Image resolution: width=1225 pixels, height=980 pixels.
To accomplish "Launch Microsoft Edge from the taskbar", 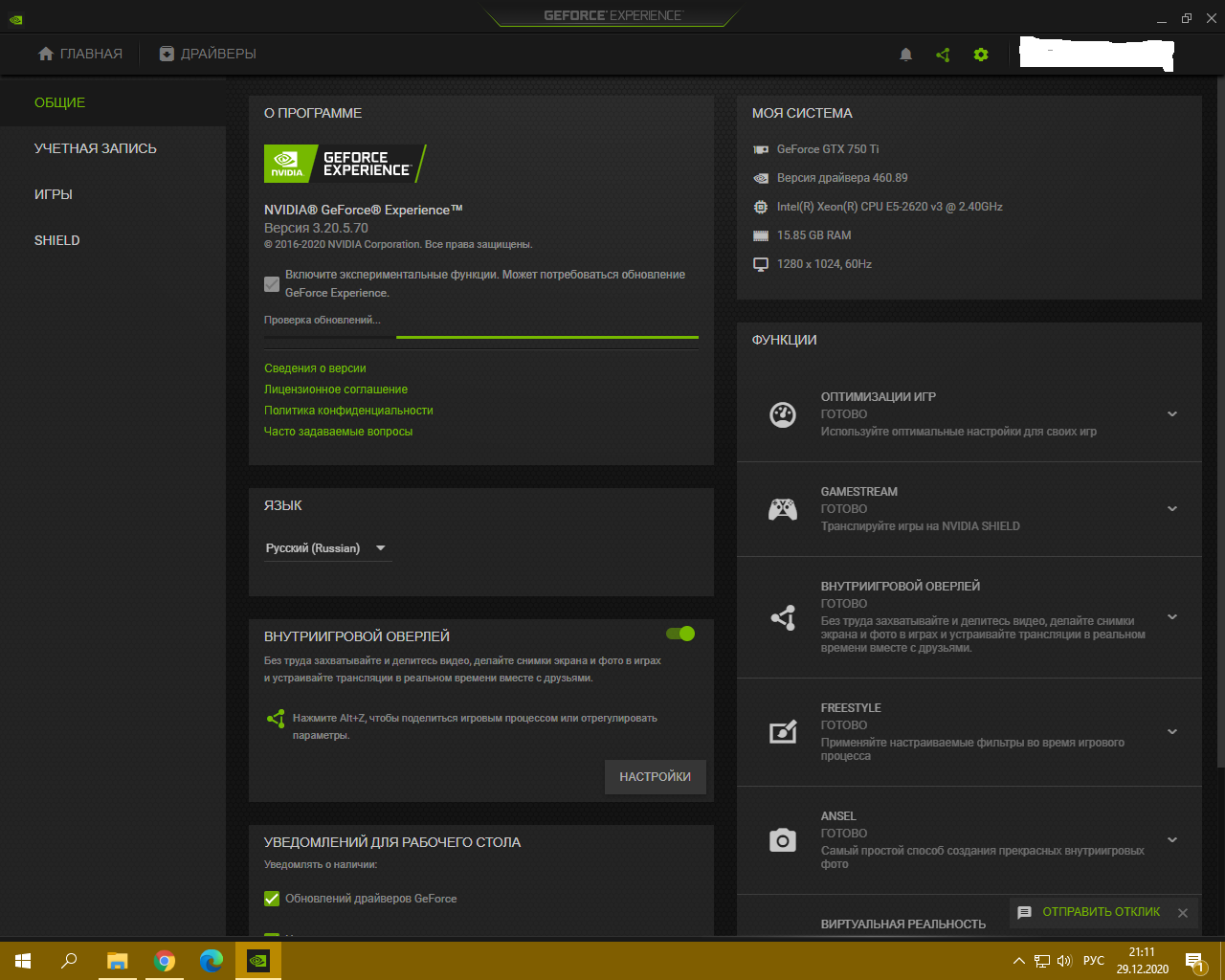I will click(x=212, y=961).
